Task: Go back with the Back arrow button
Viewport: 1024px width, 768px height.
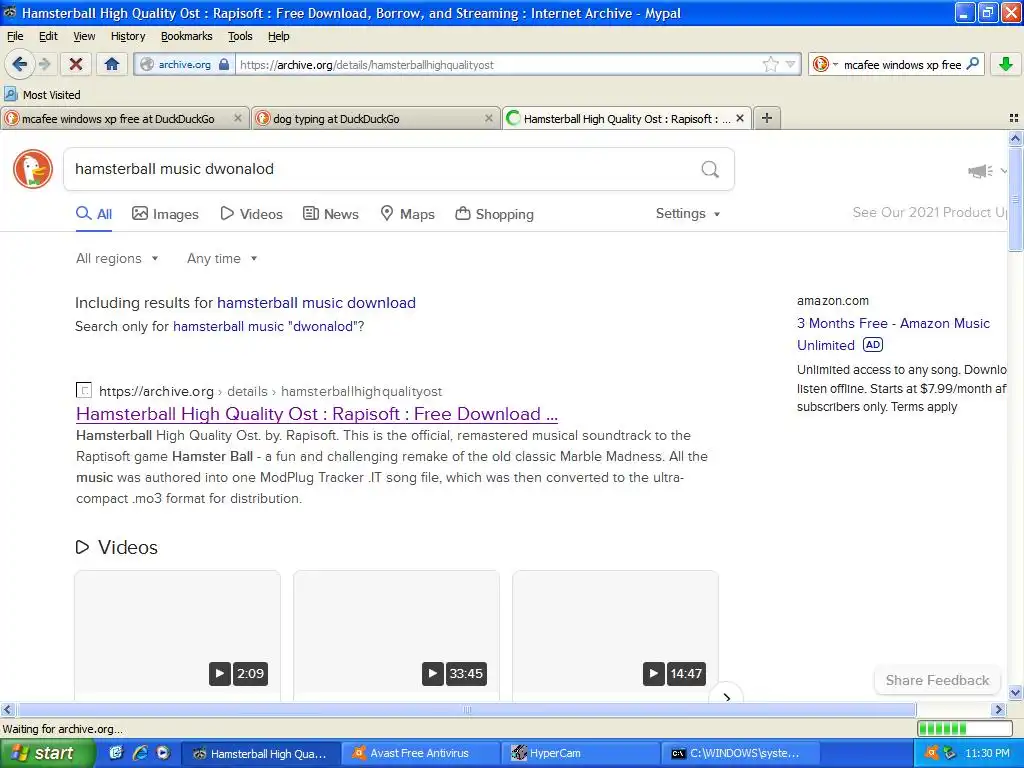Action: [20, 64]
